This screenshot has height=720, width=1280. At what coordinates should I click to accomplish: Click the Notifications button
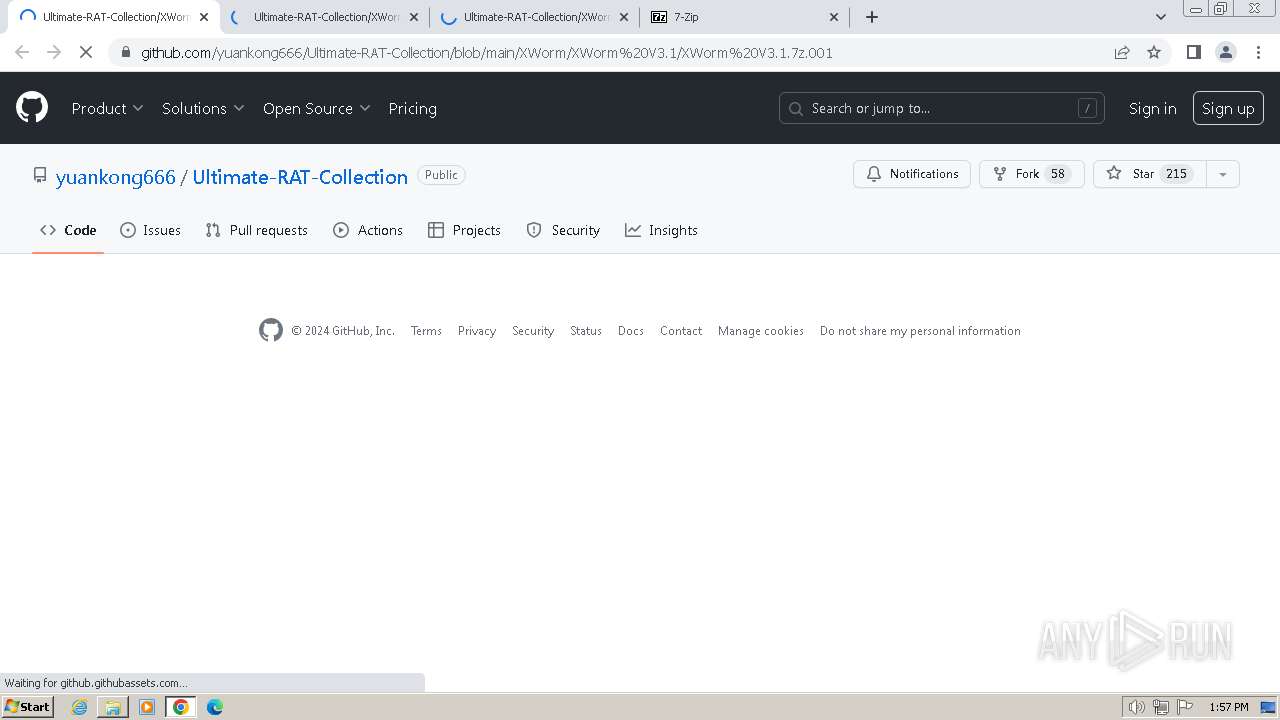click(911, 174)
